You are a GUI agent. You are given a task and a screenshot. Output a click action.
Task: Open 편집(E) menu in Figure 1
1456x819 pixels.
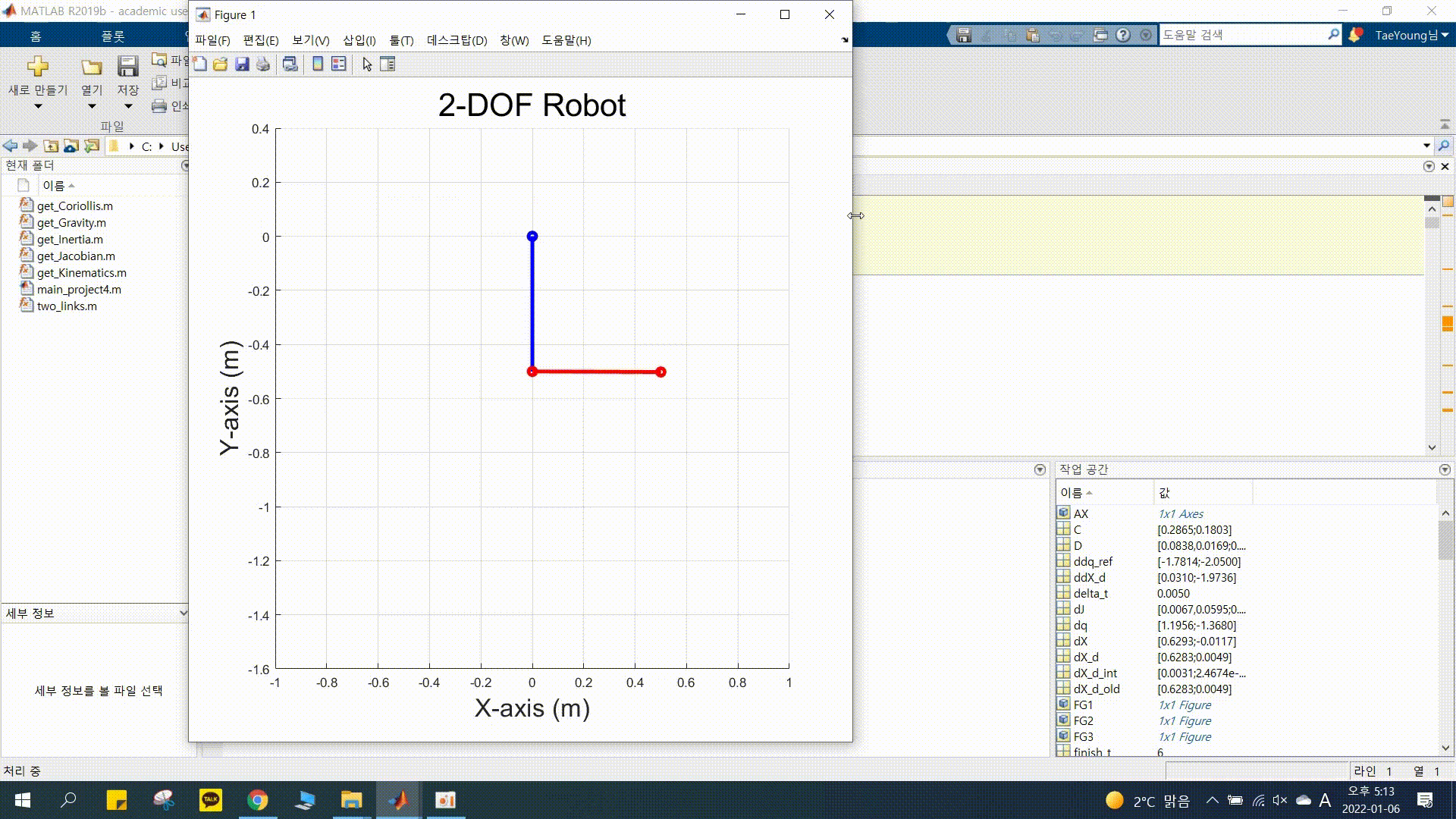pyautogui.click(x=261, y=40)
